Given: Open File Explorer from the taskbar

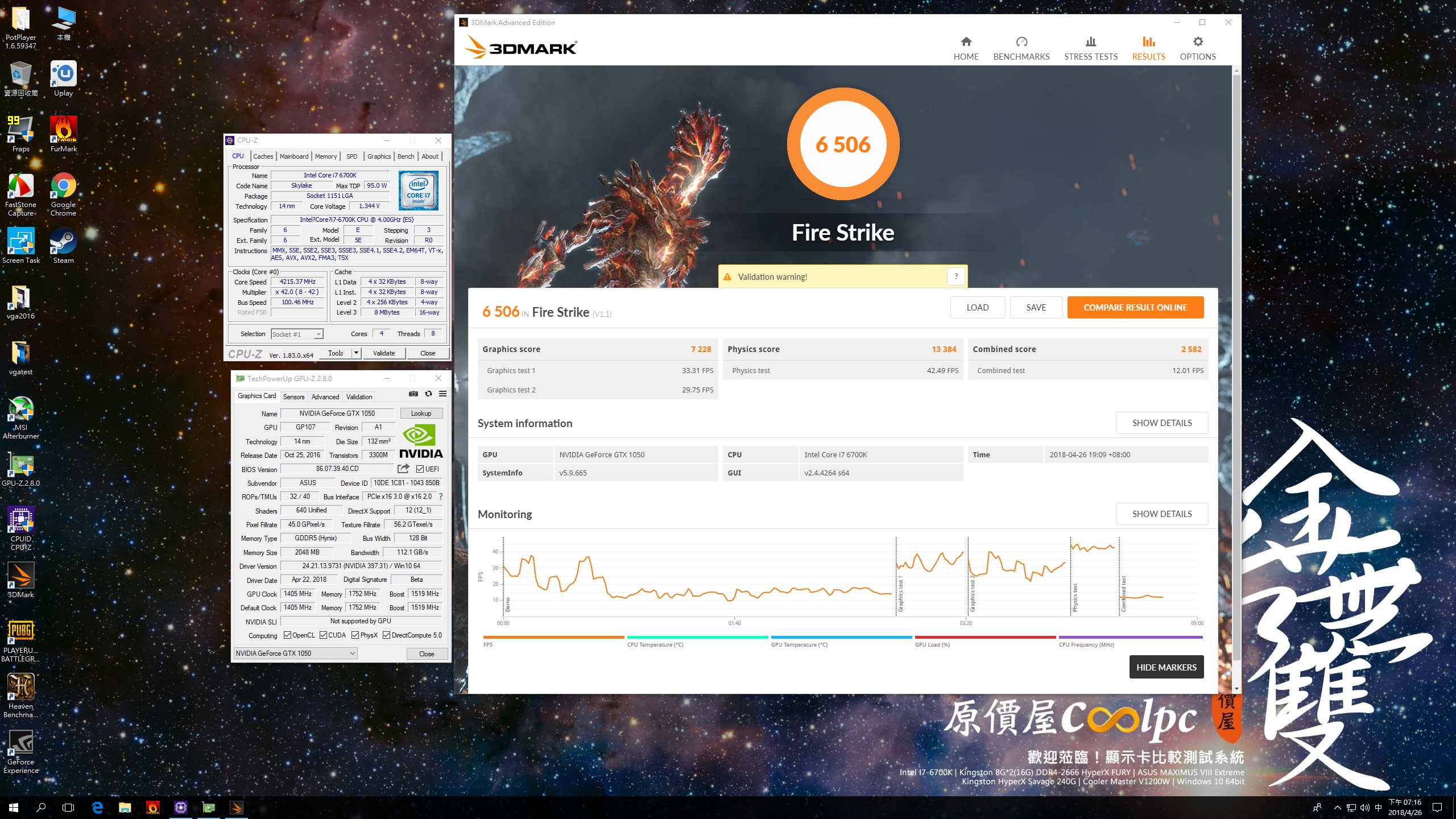Looking at the screenshot, I should (125, 807).
